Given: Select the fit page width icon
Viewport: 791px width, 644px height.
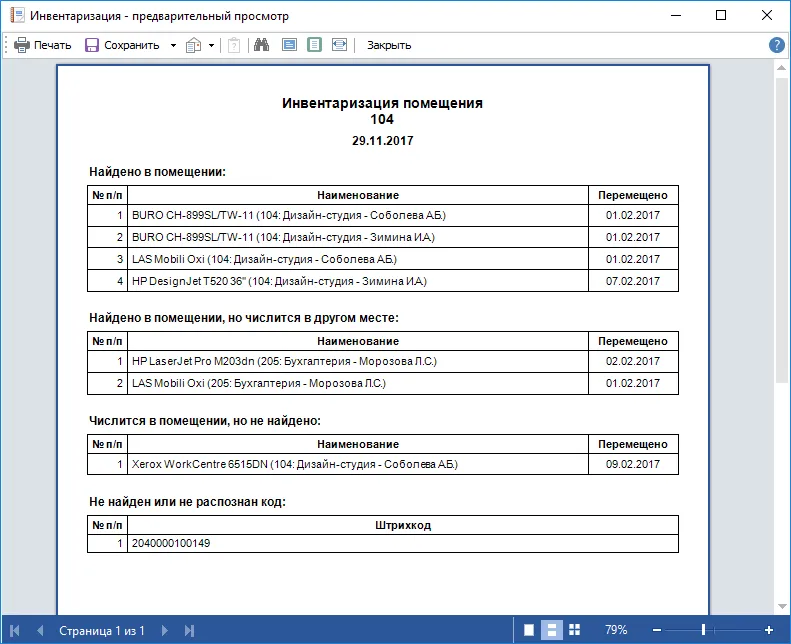Looking at the screenshot, I should pyautogui.click(x=340, y=45).
